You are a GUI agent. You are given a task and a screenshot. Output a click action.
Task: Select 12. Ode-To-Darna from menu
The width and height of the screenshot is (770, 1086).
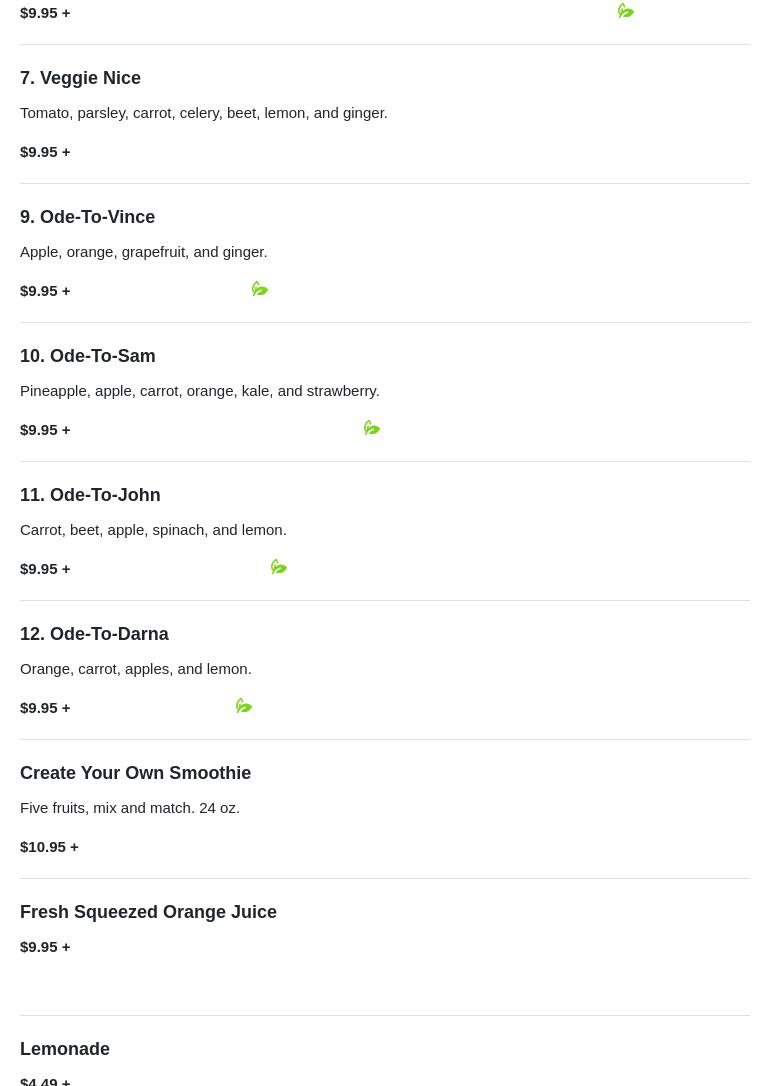pos(94,634)
